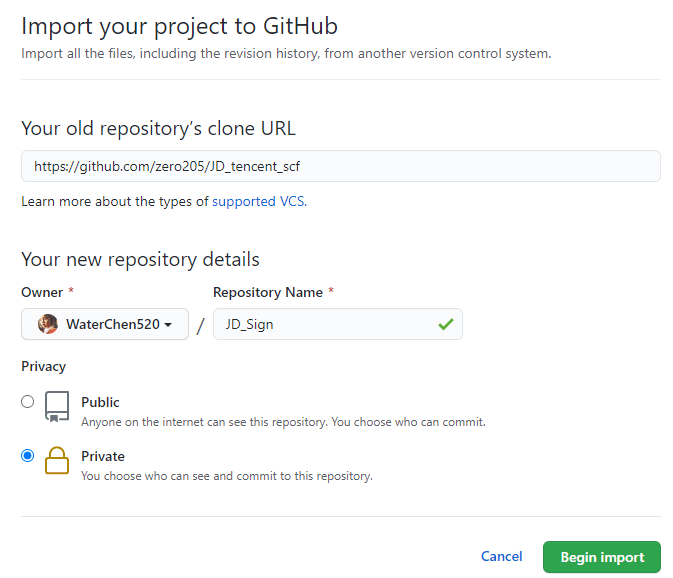Viewport: 673px width, 578px height.
Task: Click the Repository Name field label
Action: pos(268,292)
